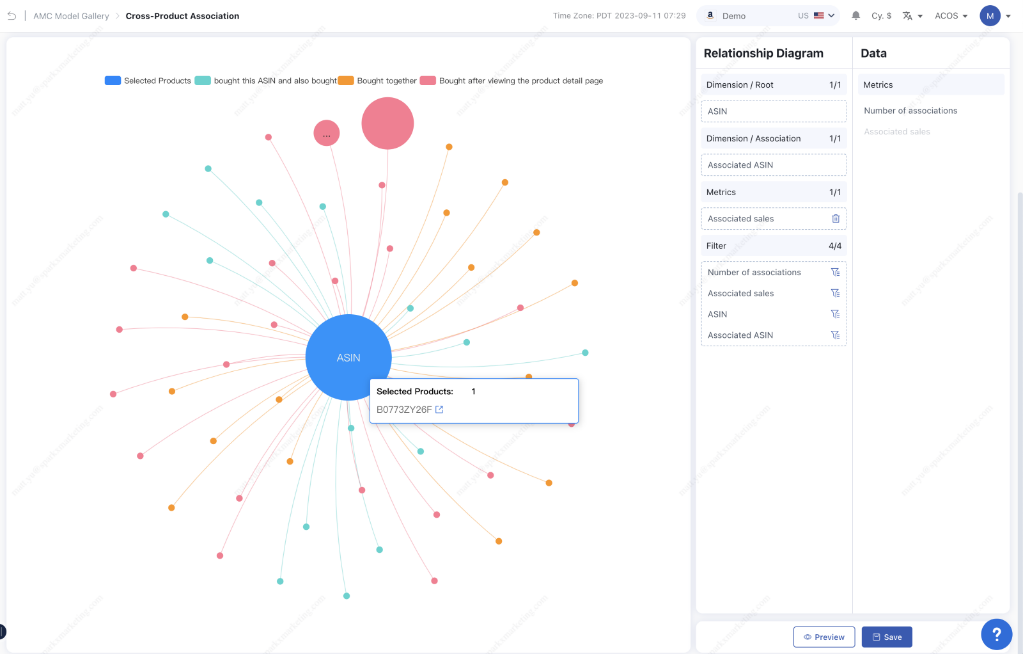Image resolution: width=1023 pixels, height=654 pixels.
Task: Open the language translation menu
Action: (x=912, y=16)
